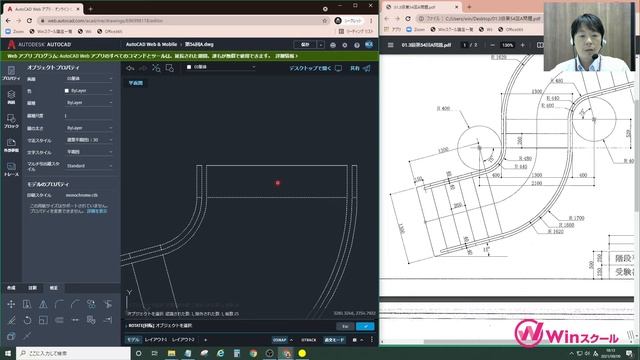Open the プロパティ panel from the sidebar

(11, 73)
